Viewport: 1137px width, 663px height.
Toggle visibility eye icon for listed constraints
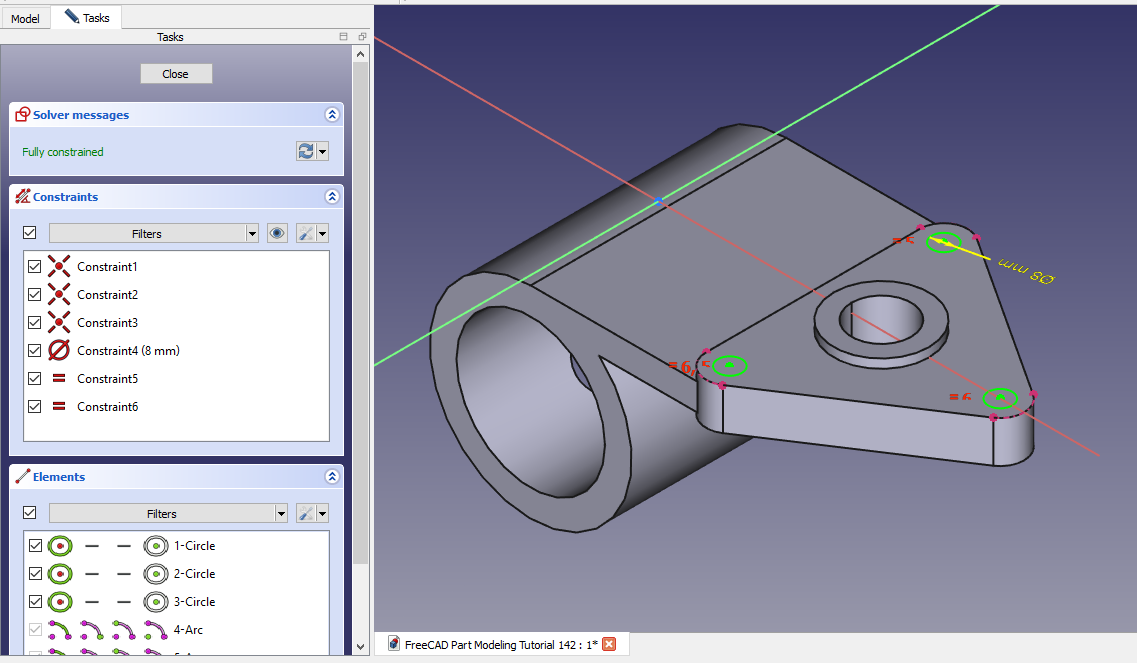tap(278, 233)
